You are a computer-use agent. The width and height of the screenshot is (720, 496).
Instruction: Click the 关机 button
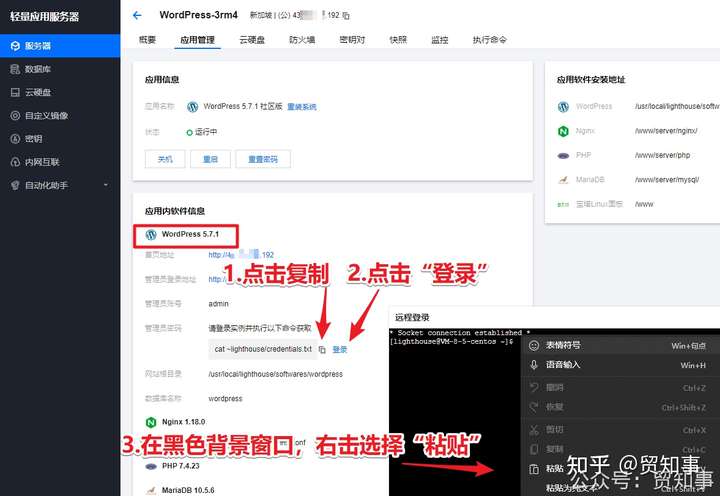click(165, 159)
